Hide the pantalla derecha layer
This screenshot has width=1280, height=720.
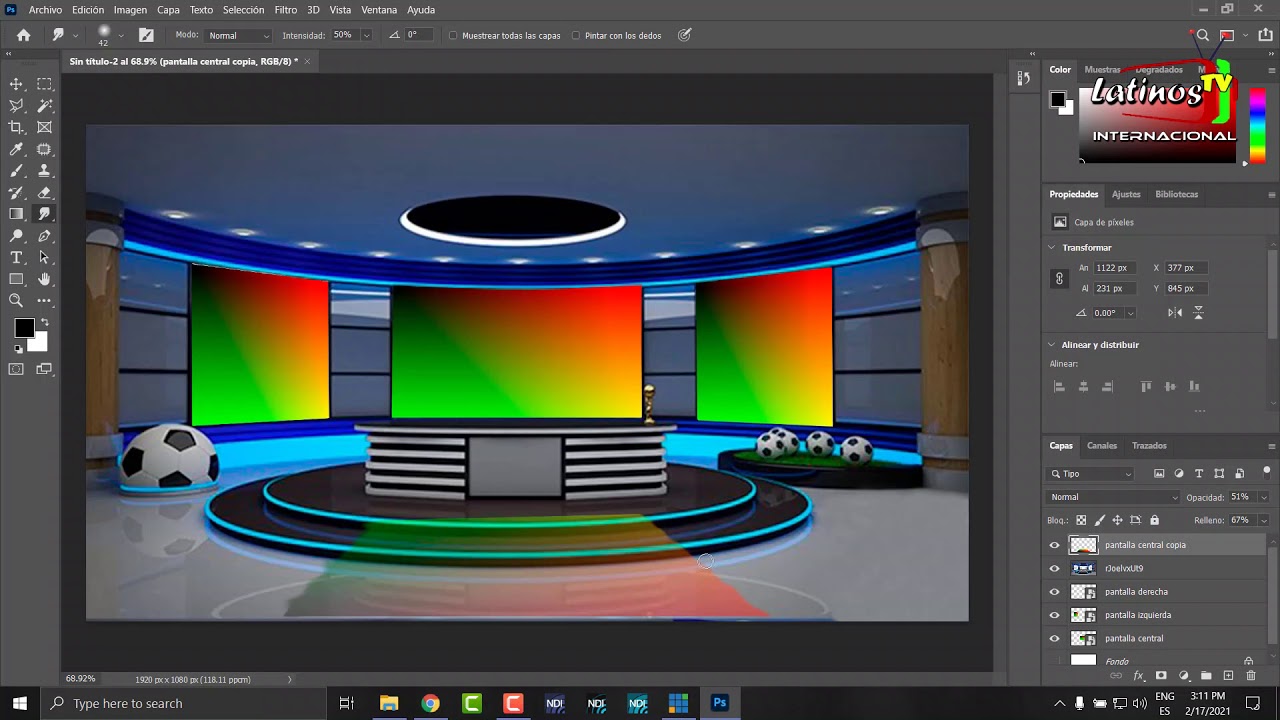1054,592
